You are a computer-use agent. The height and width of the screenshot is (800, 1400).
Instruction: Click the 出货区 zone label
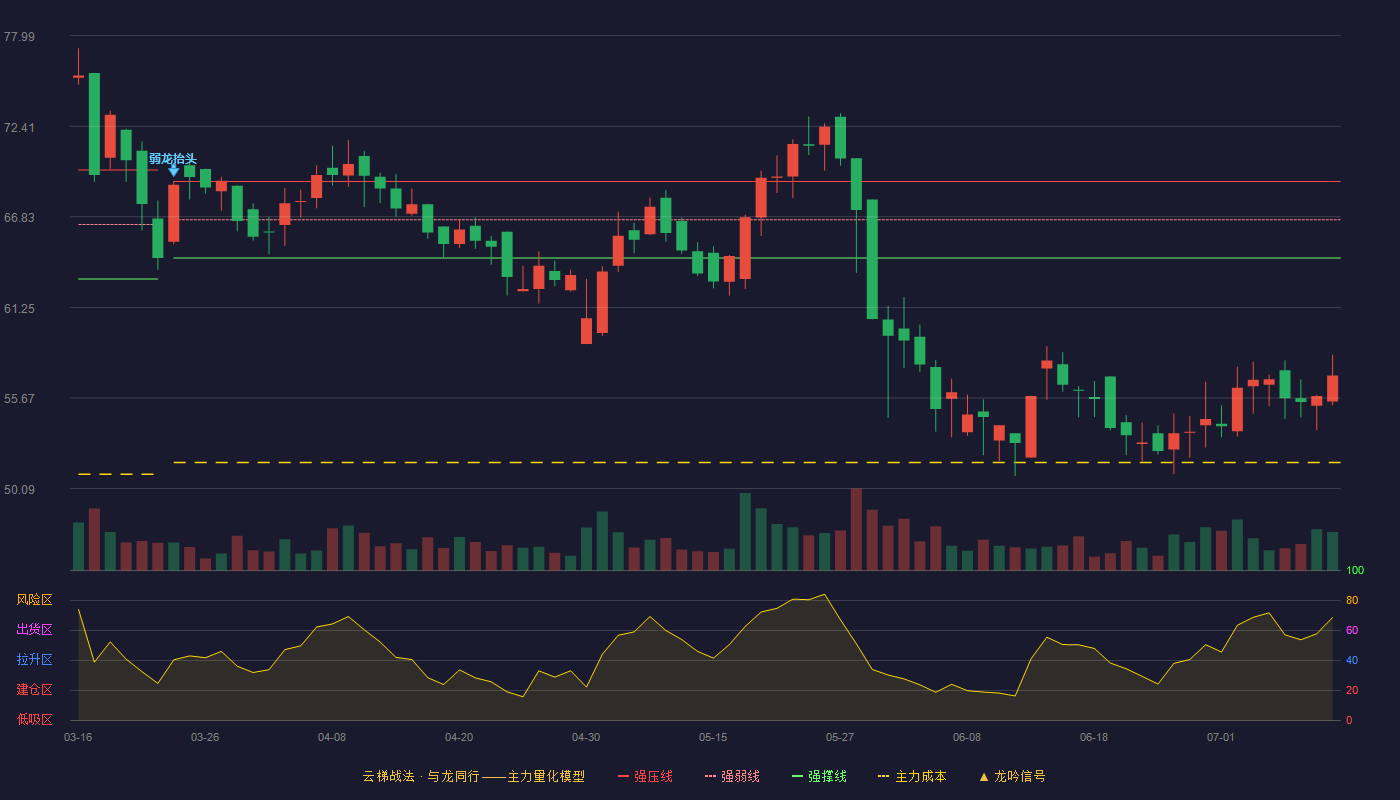pyautogui.click(x=34, y=630)
